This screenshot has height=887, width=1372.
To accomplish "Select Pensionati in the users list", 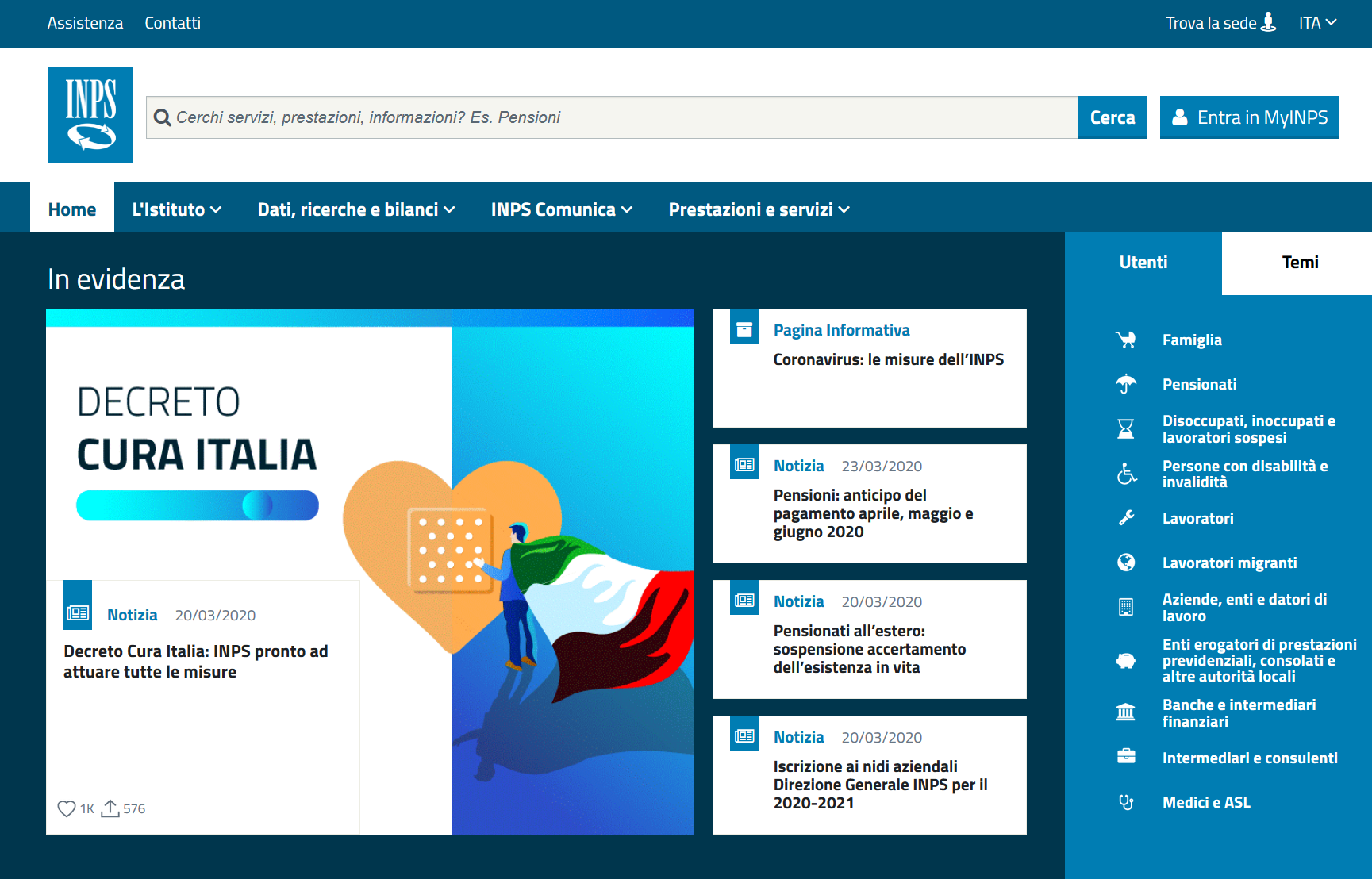I will tap(1200, 384).
